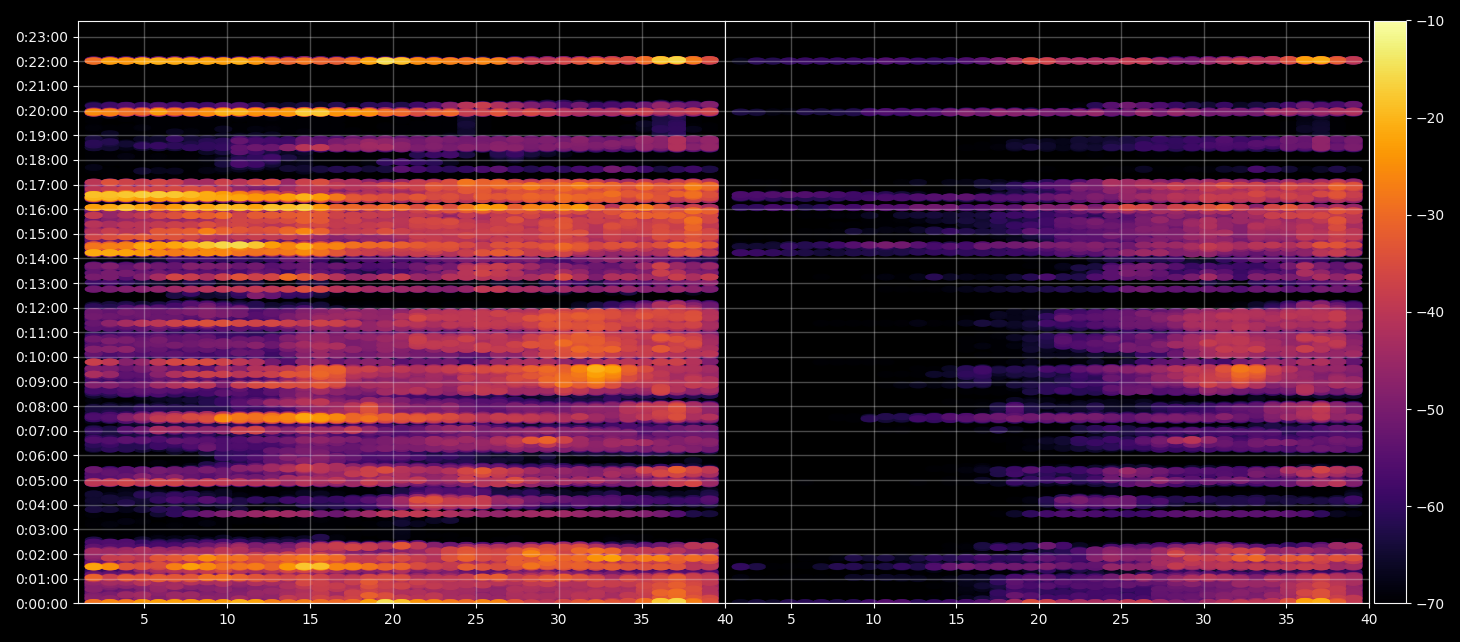Click the 0:12:00 y-axis tick label

pos(42,308)
